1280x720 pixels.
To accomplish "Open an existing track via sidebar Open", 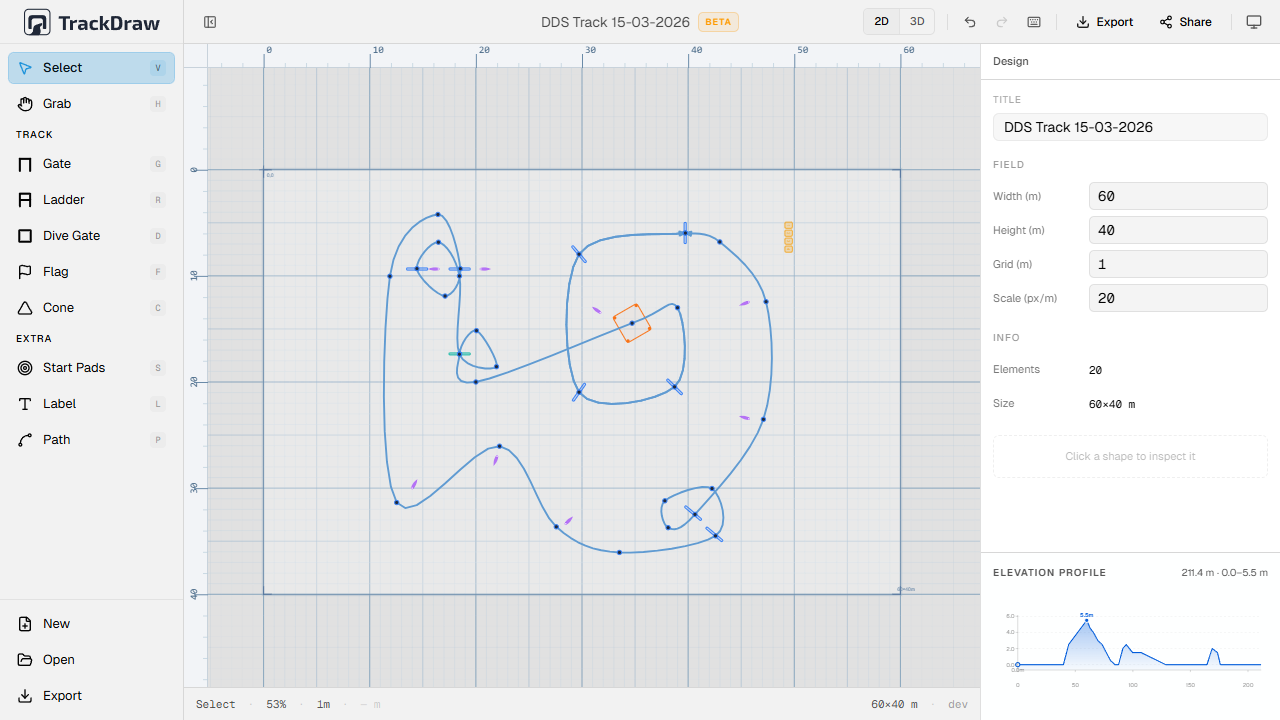I will (57, 659).
